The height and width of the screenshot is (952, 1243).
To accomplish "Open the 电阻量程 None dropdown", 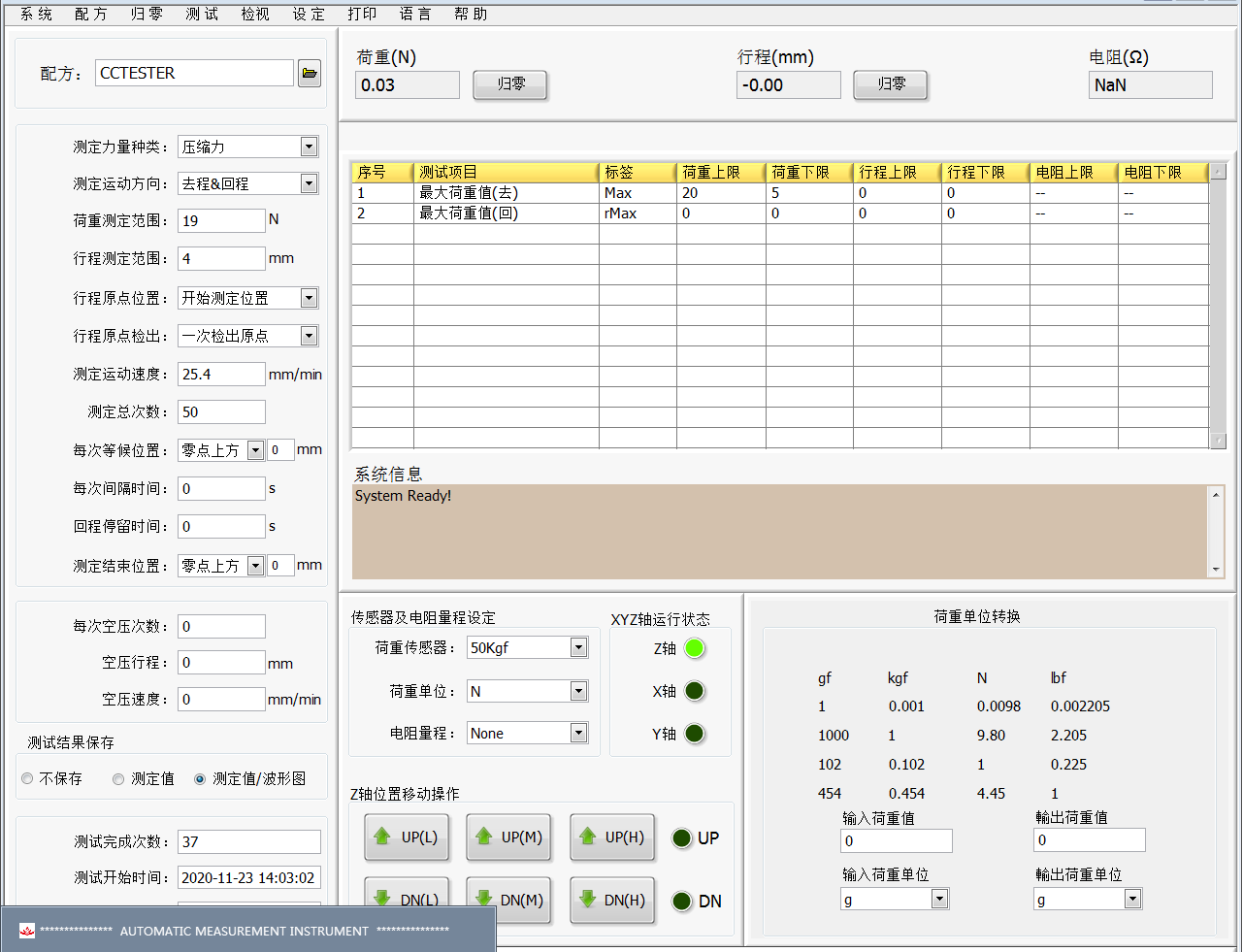I will (578, 733).
